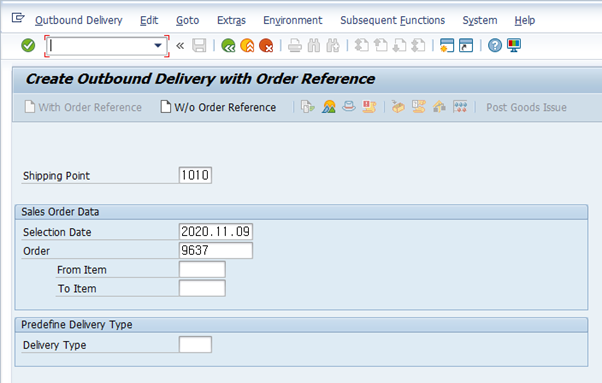Screen dimensions: 602x383
Task: Open the Environment menu
Action: tap(293, 20)
